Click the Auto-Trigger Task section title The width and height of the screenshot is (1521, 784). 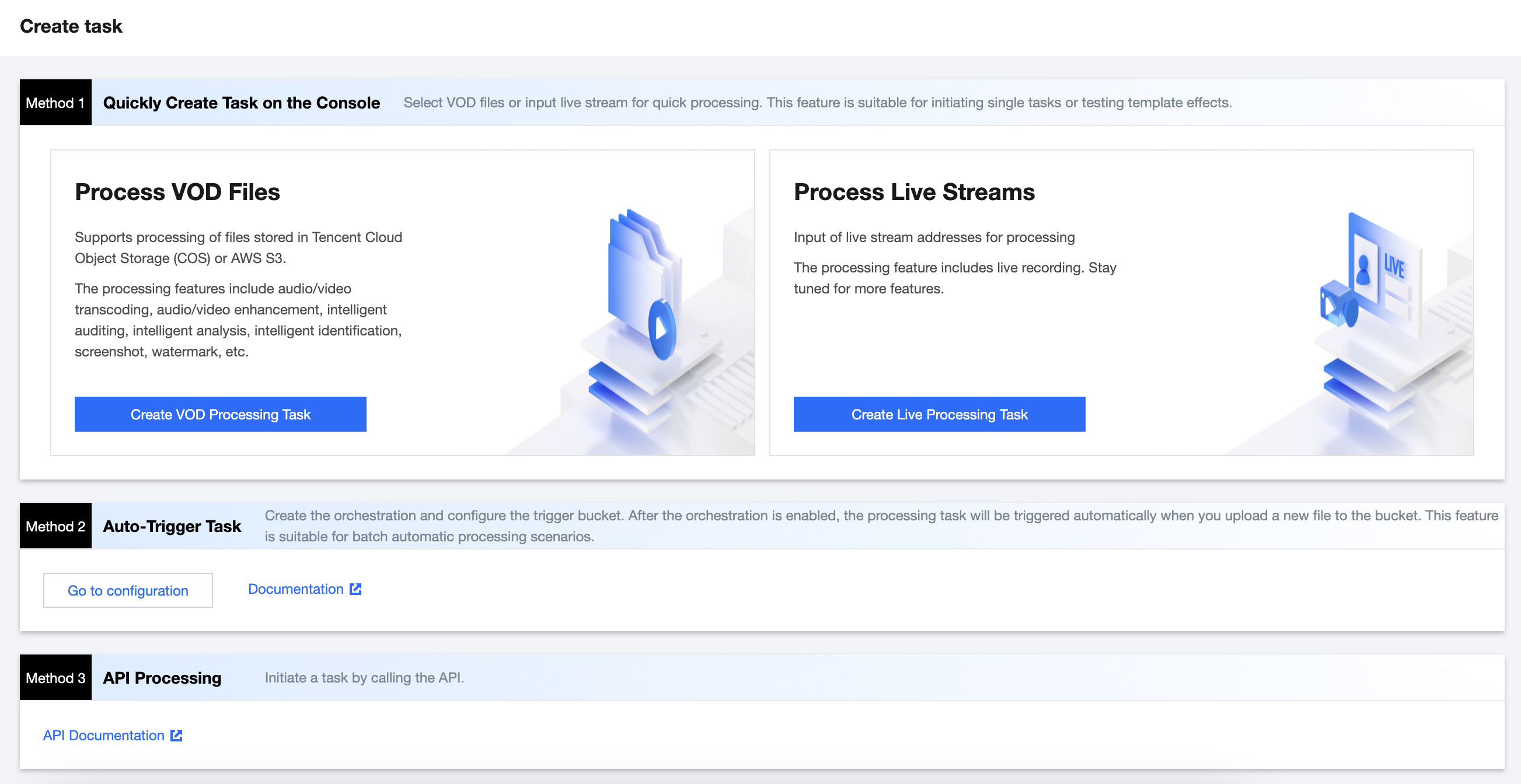point(172,526)
